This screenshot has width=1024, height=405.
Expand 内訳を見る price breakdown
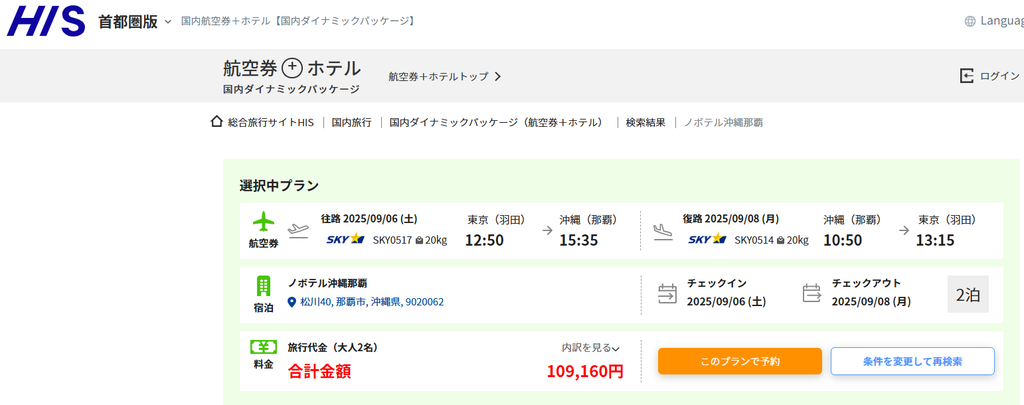click(x=590, y=348)
